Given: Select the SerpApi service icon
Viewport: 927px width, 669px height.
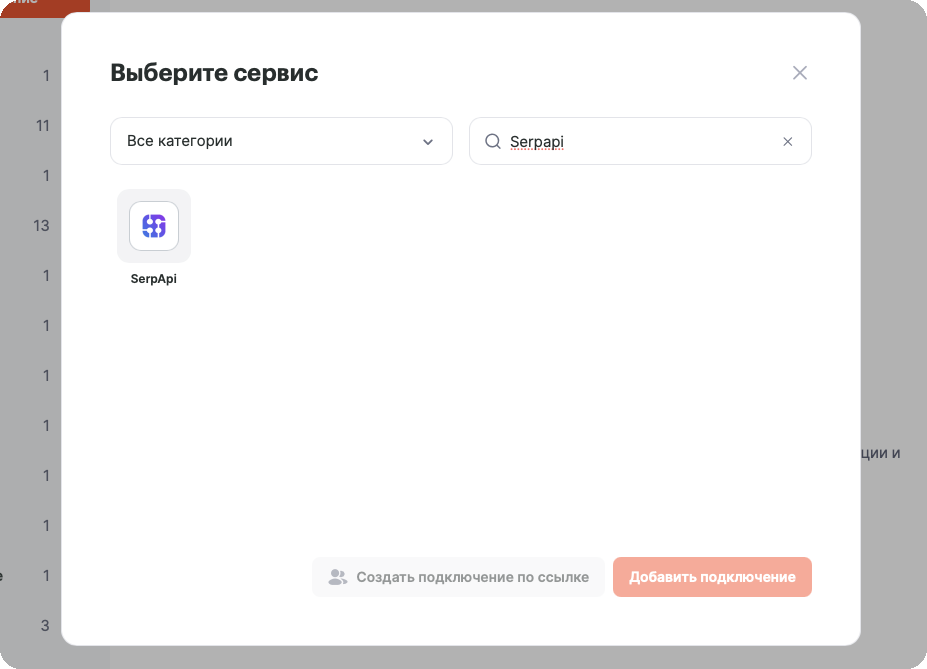Looking at the screenshot, I should (154, 226).
